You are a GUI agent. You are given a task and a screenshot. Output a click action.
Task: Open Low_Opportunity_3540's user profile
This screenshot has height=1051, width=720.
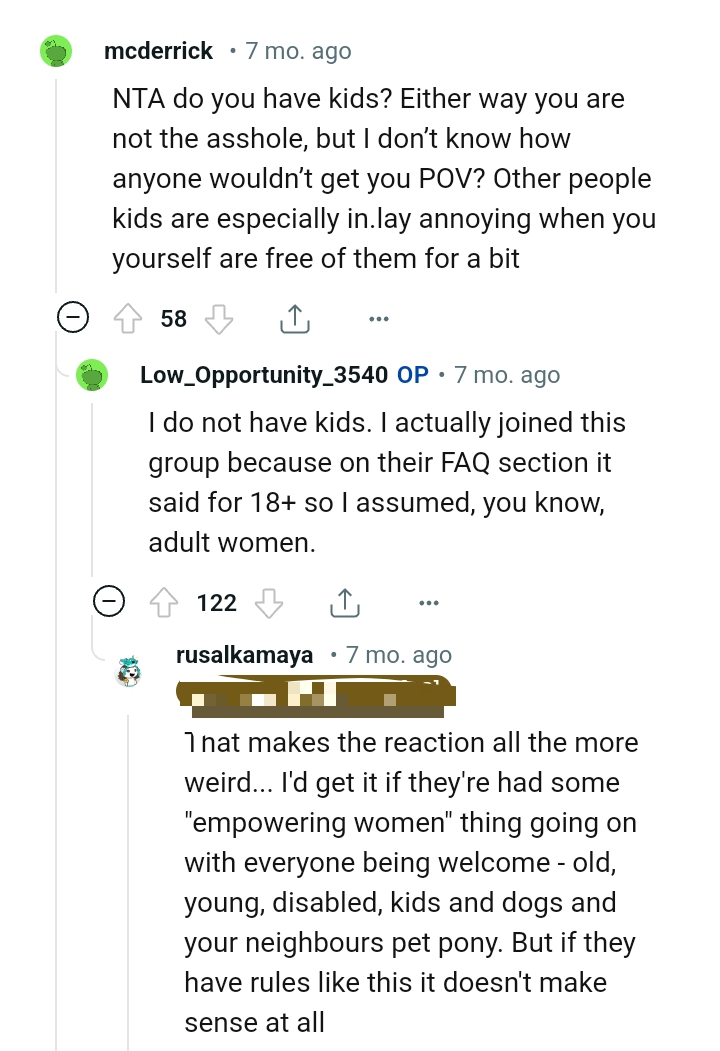(264, 375)
